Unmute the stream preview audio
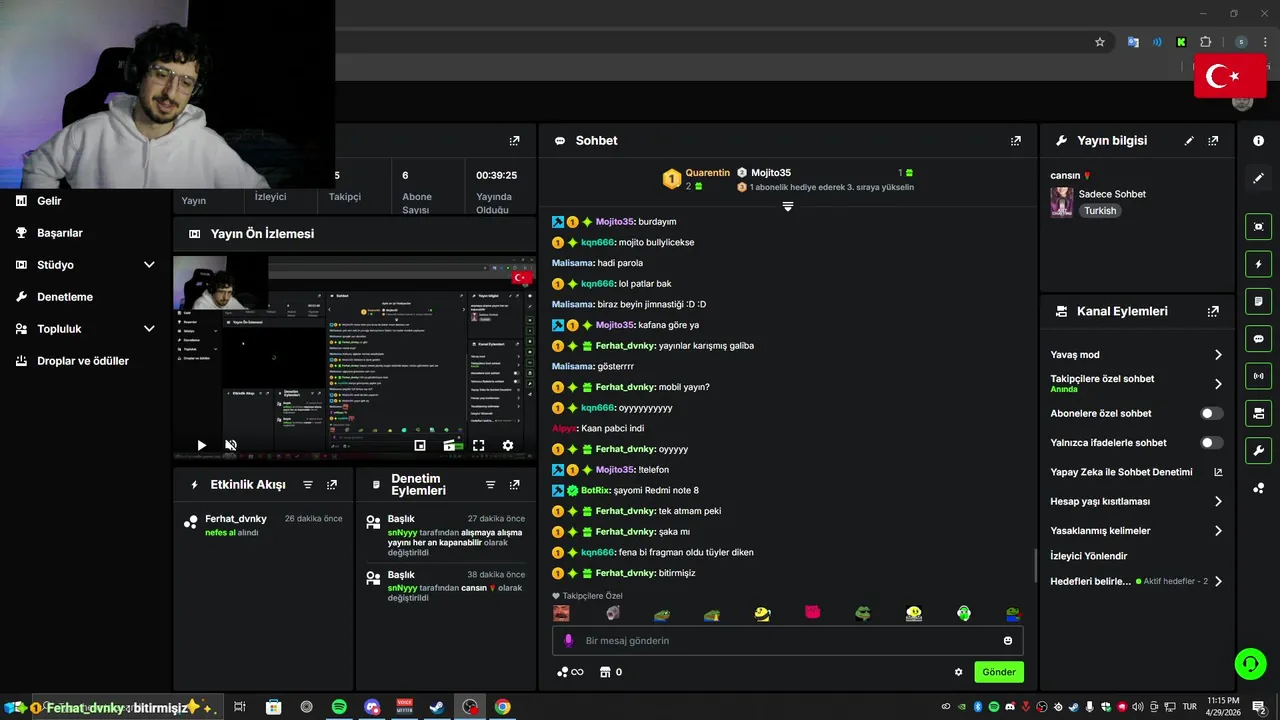This screenshot has height=720, width=1280. pyautogui.click(x=231, y=445)
